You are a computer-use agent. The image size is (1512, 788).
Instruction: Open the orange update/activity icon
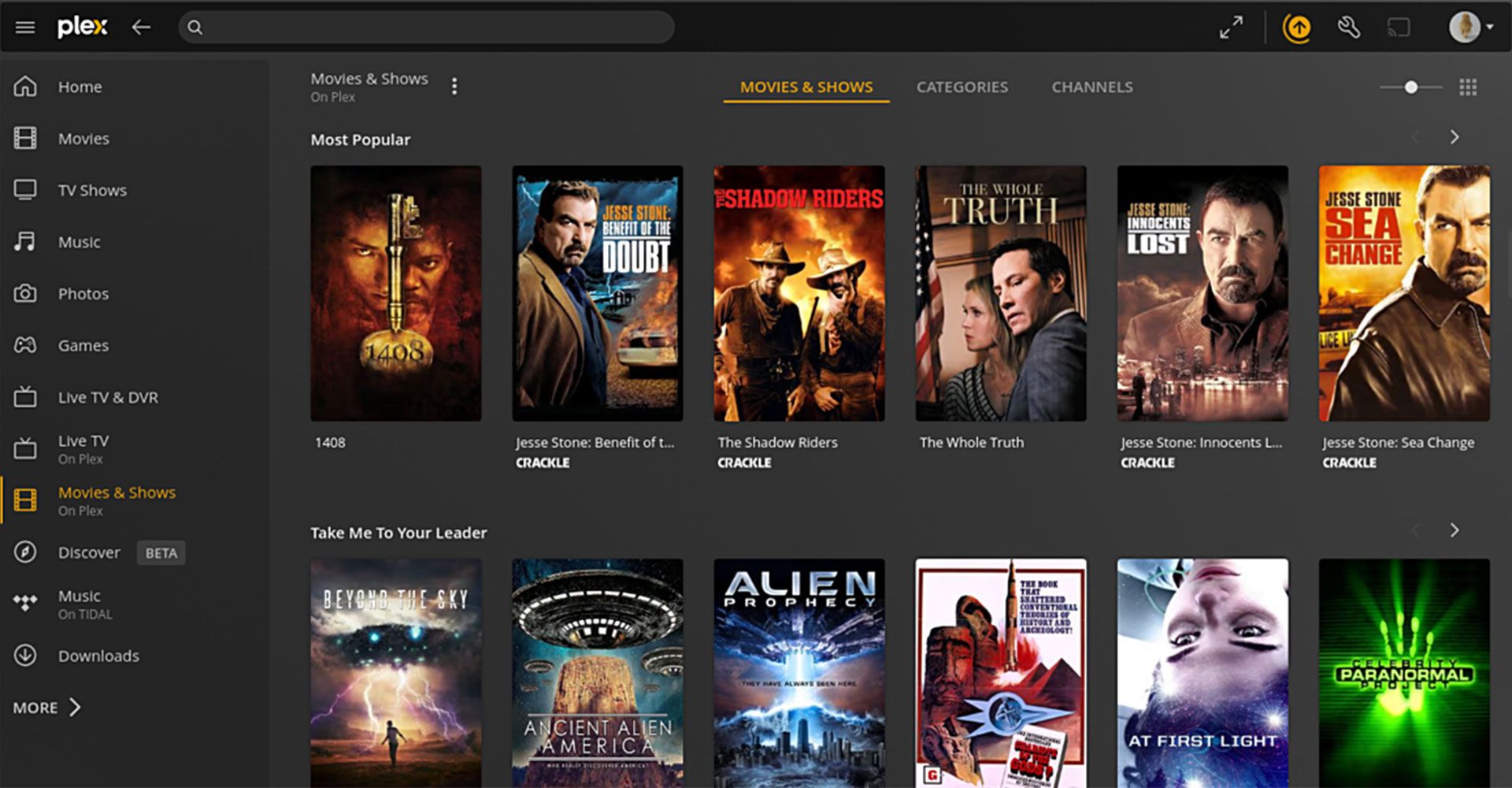[1297, 28]
